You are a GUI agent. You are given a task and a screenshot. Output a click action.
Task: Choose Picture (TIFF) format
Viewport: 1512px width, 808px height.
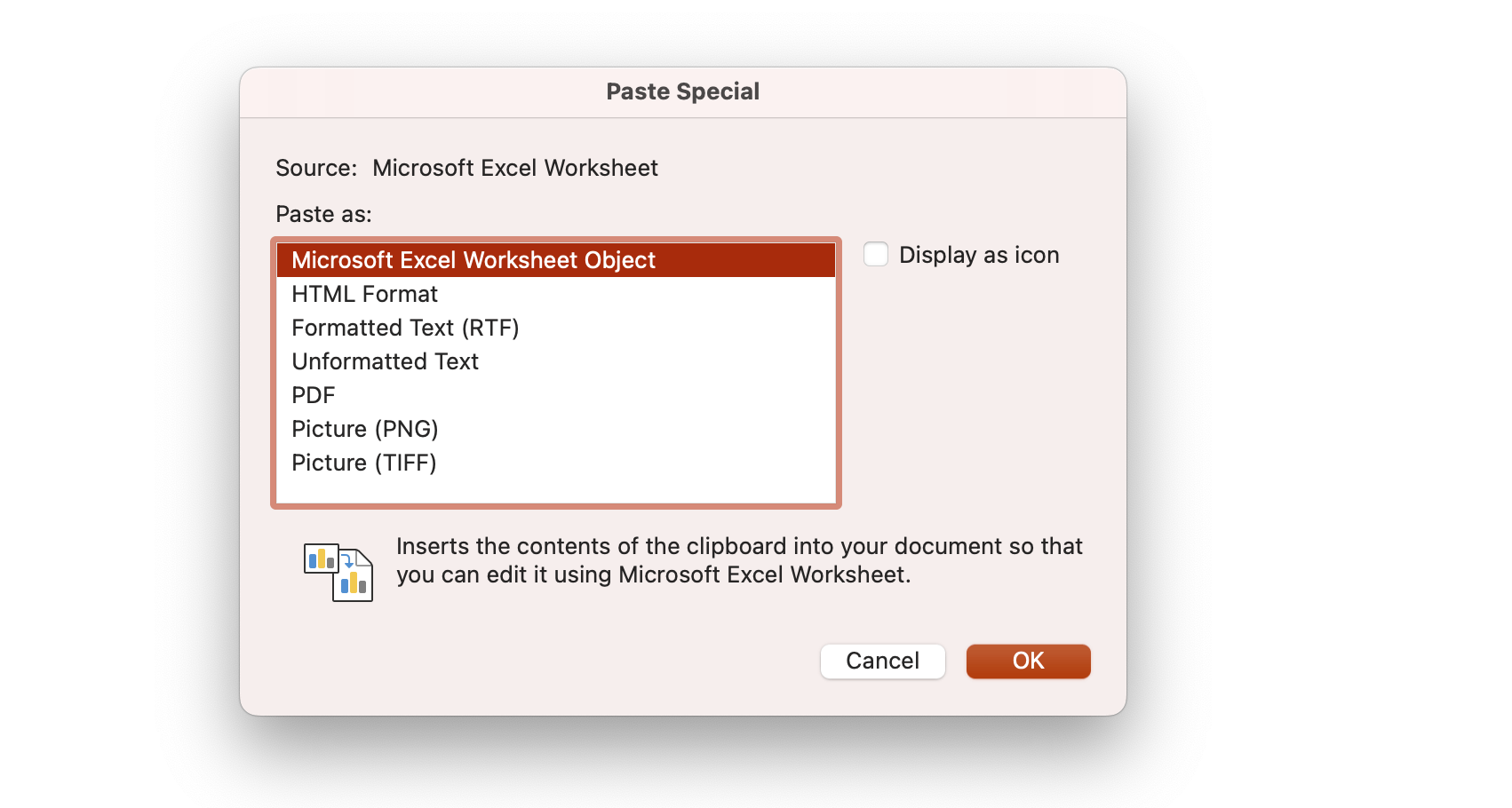pyautogui.click(x=556, y=463)
